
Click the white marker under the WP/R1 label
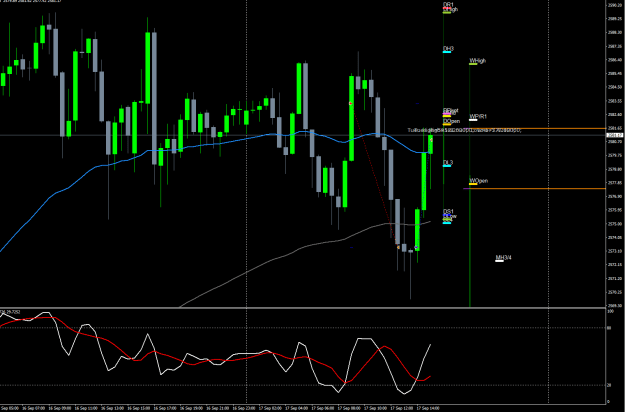tap(473, 120)
